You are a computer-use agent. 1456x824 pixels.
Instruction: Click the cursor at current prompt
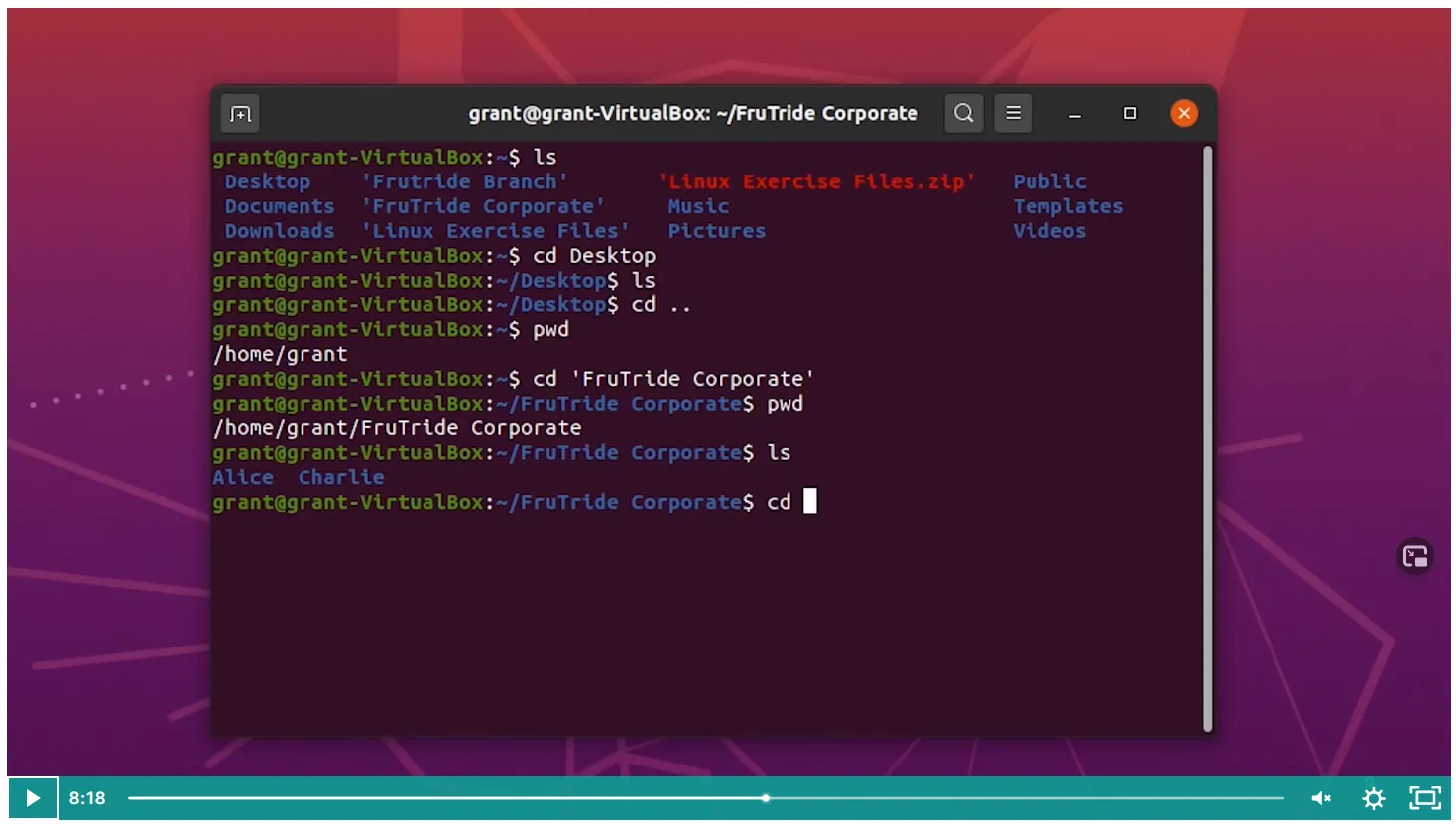pos(809,501)
